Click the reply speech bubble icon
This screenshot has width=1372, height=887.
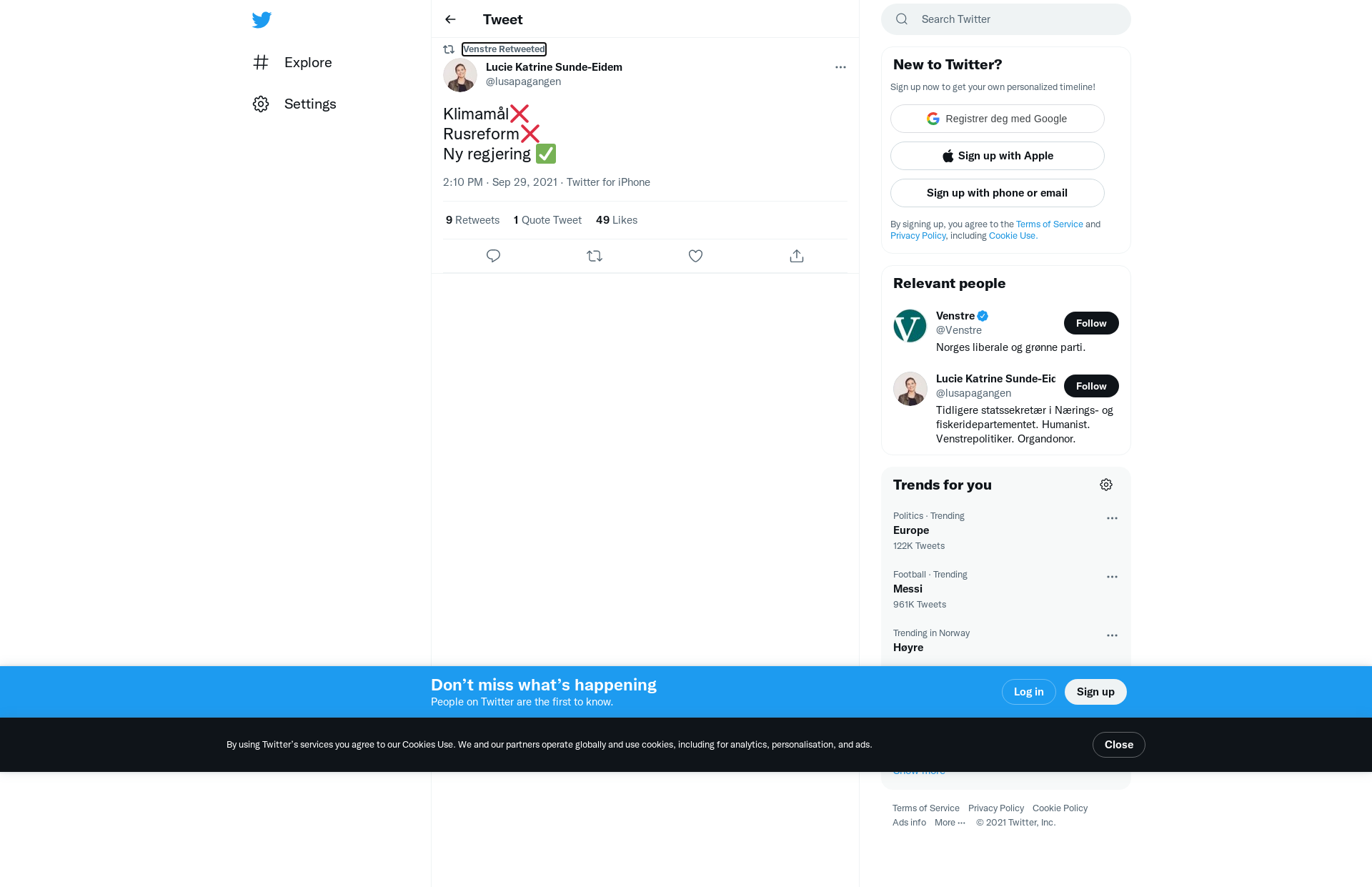pyautogui.click(x=493, y=256)
